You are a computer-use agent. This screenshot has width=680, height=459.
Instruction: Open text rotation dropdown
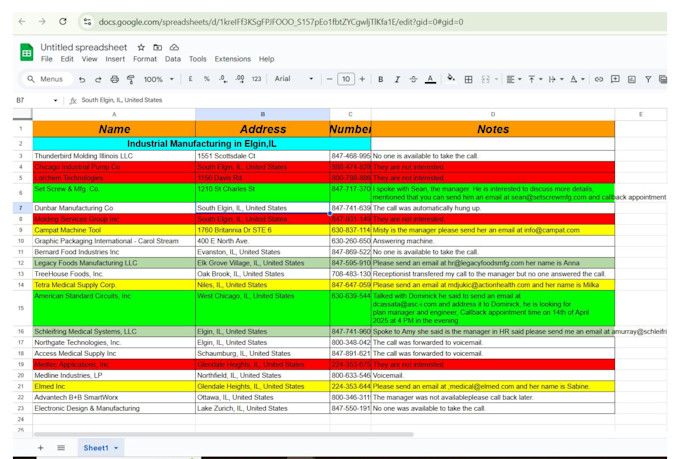(577, 79)
